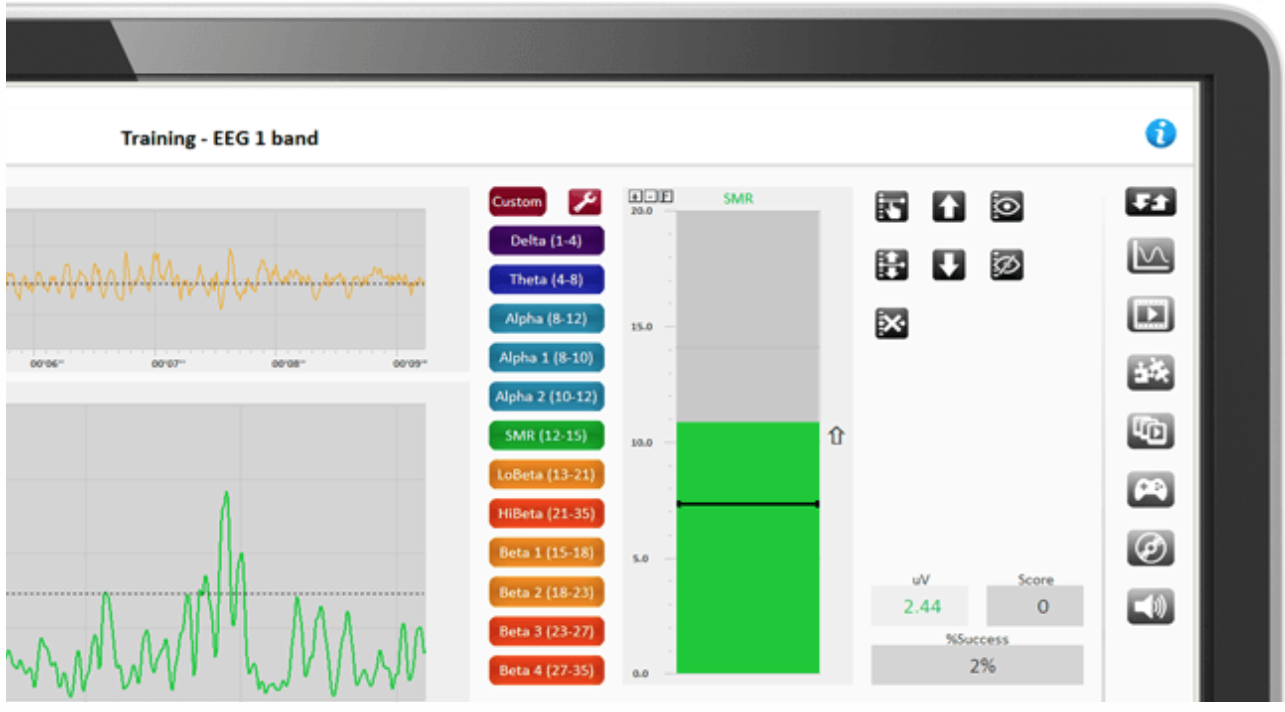Viewport: 1285px width, 712px height.
Task: Open the media slideshow icon
Action: point(1150,431)
